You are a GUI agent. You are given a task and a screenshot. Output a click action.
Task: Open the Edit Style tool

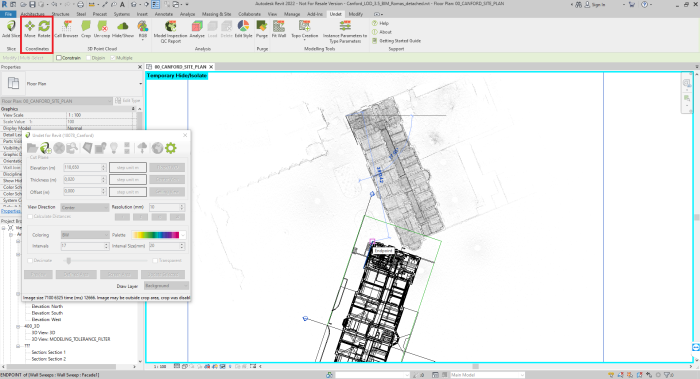click(243, 29)
